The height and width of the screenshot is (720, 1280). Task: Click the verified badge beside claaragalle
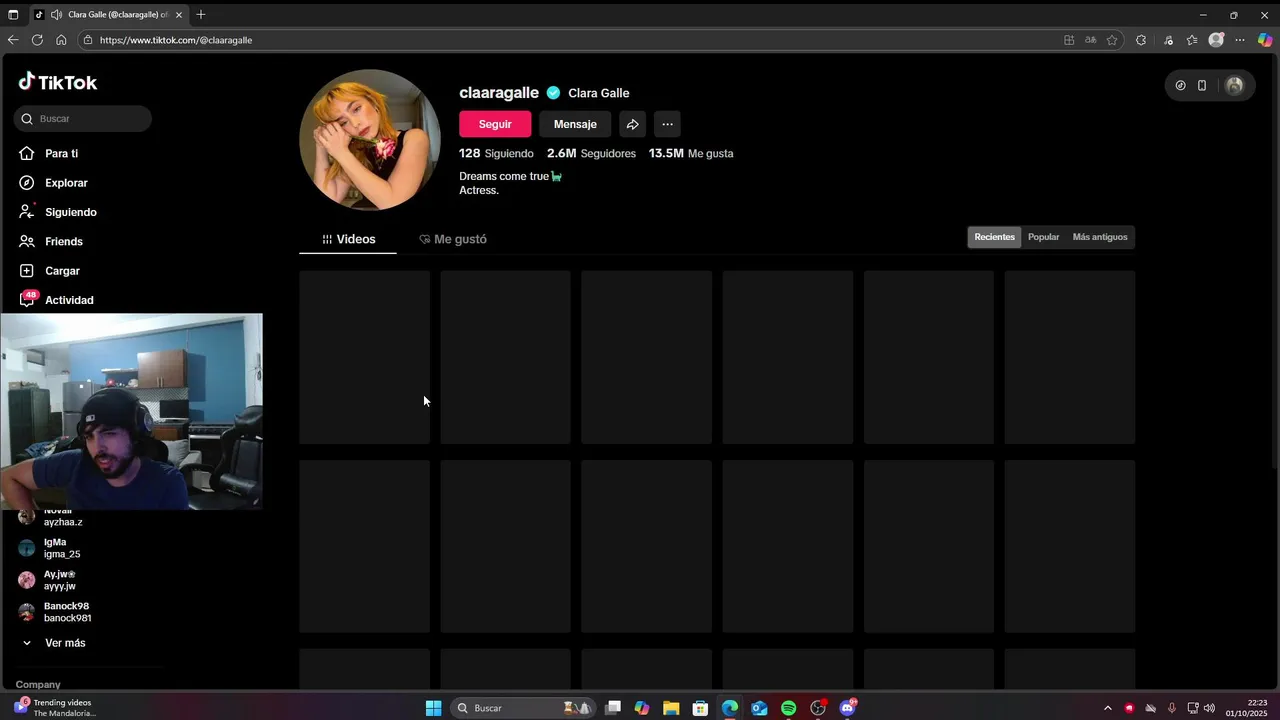click(x=553, y=93)
